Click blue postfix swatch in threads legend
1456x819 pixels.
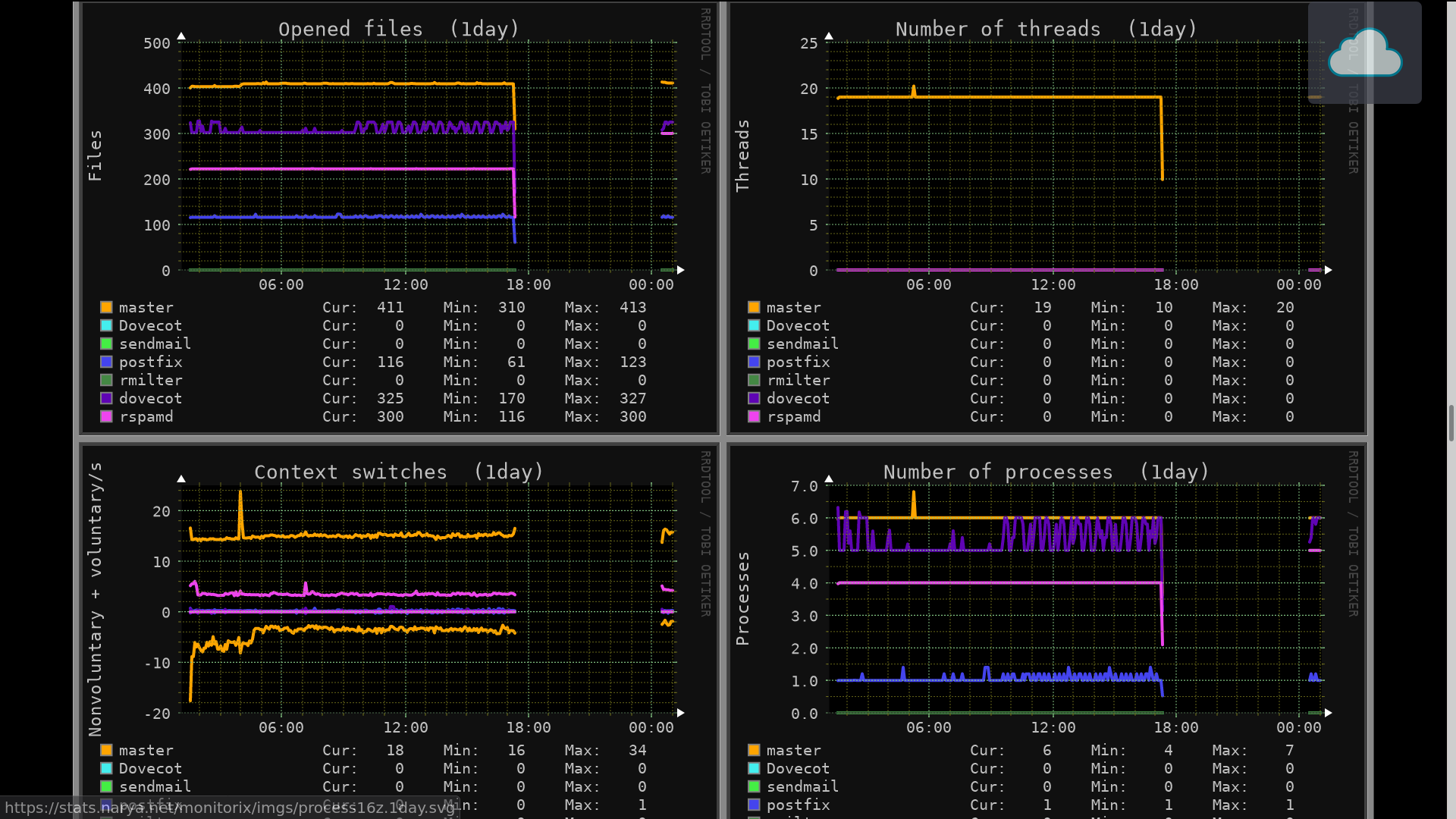tap(754, 362)
